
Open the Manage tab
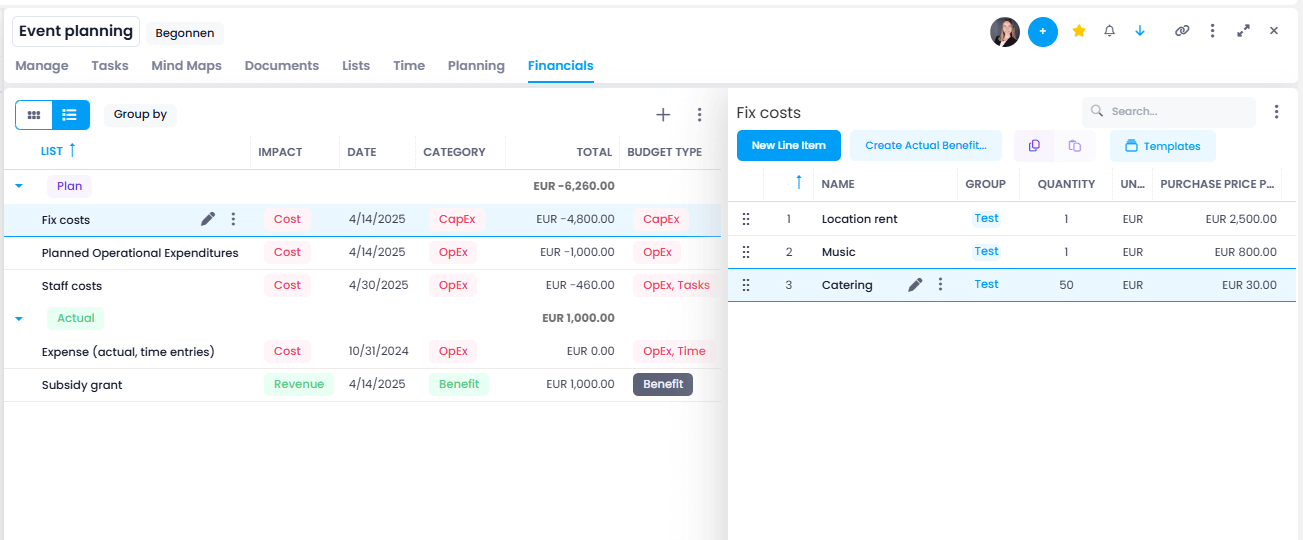(x=42, y=65)
